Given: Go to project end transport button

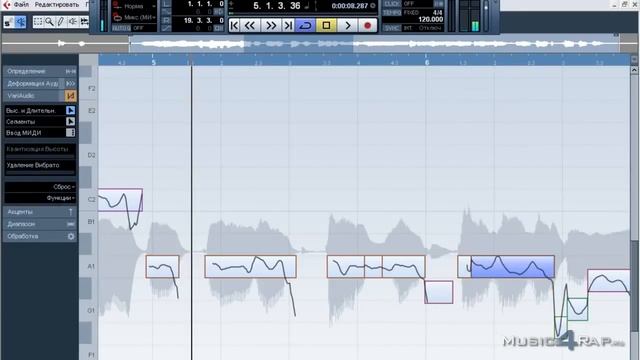Looking at the screenshot, I should click(x=288, y=25).
